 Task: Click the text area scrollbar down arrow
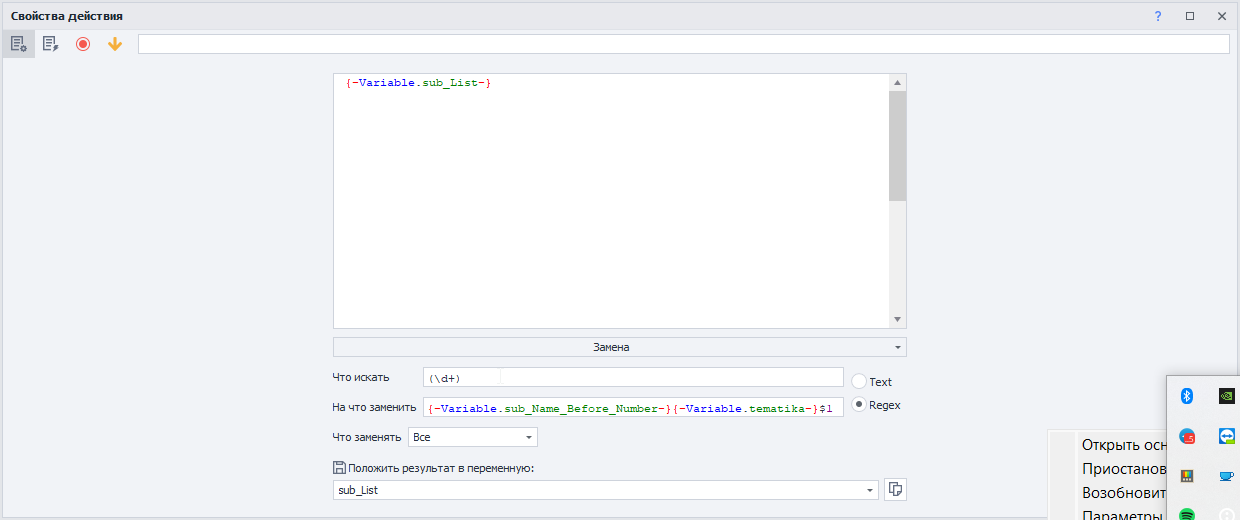click(x=897, y=320)
